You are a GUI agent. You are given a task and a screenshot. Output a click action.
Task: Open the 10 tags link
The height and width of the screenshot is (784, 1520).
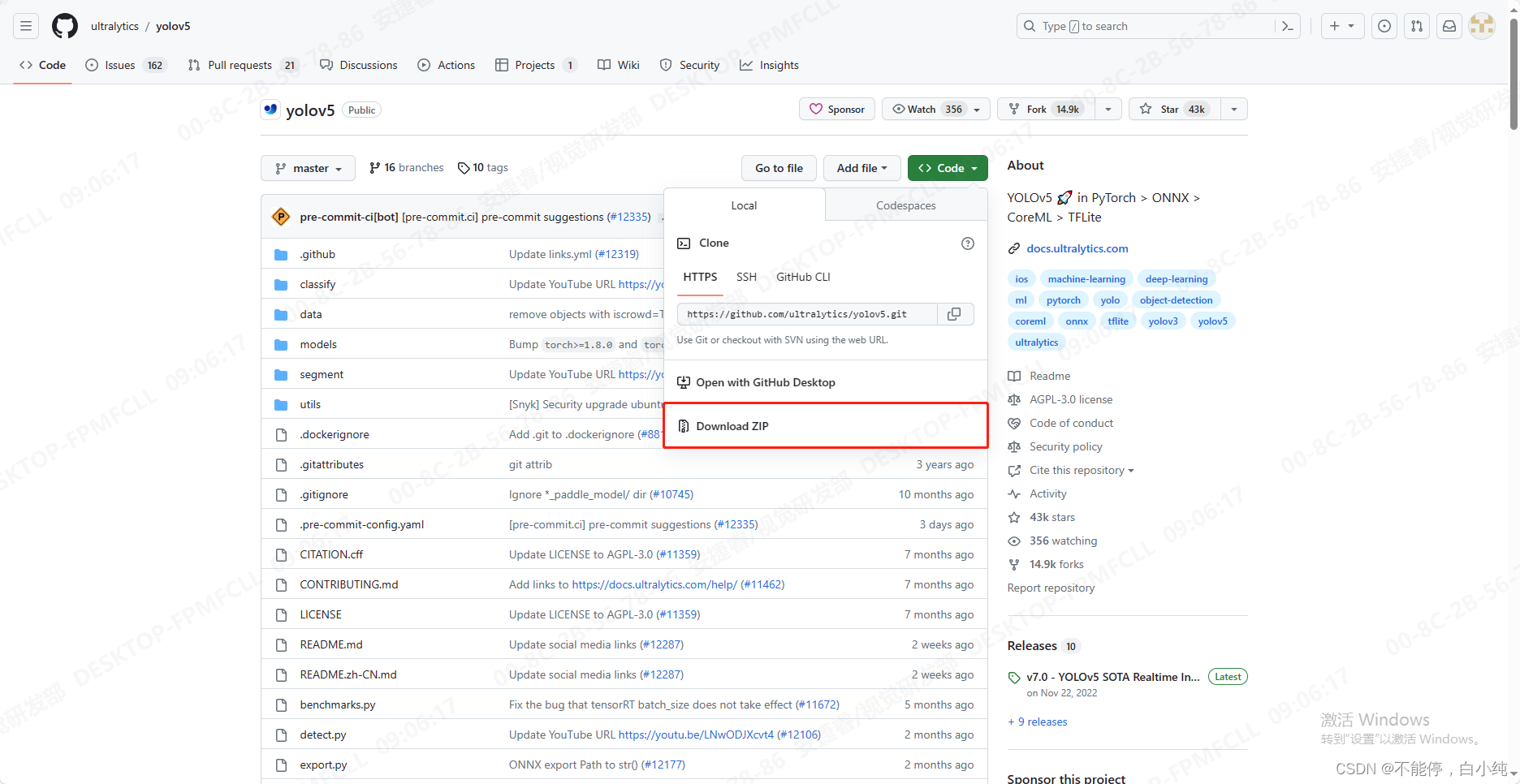pyautogui.click(x=483, y=168)
